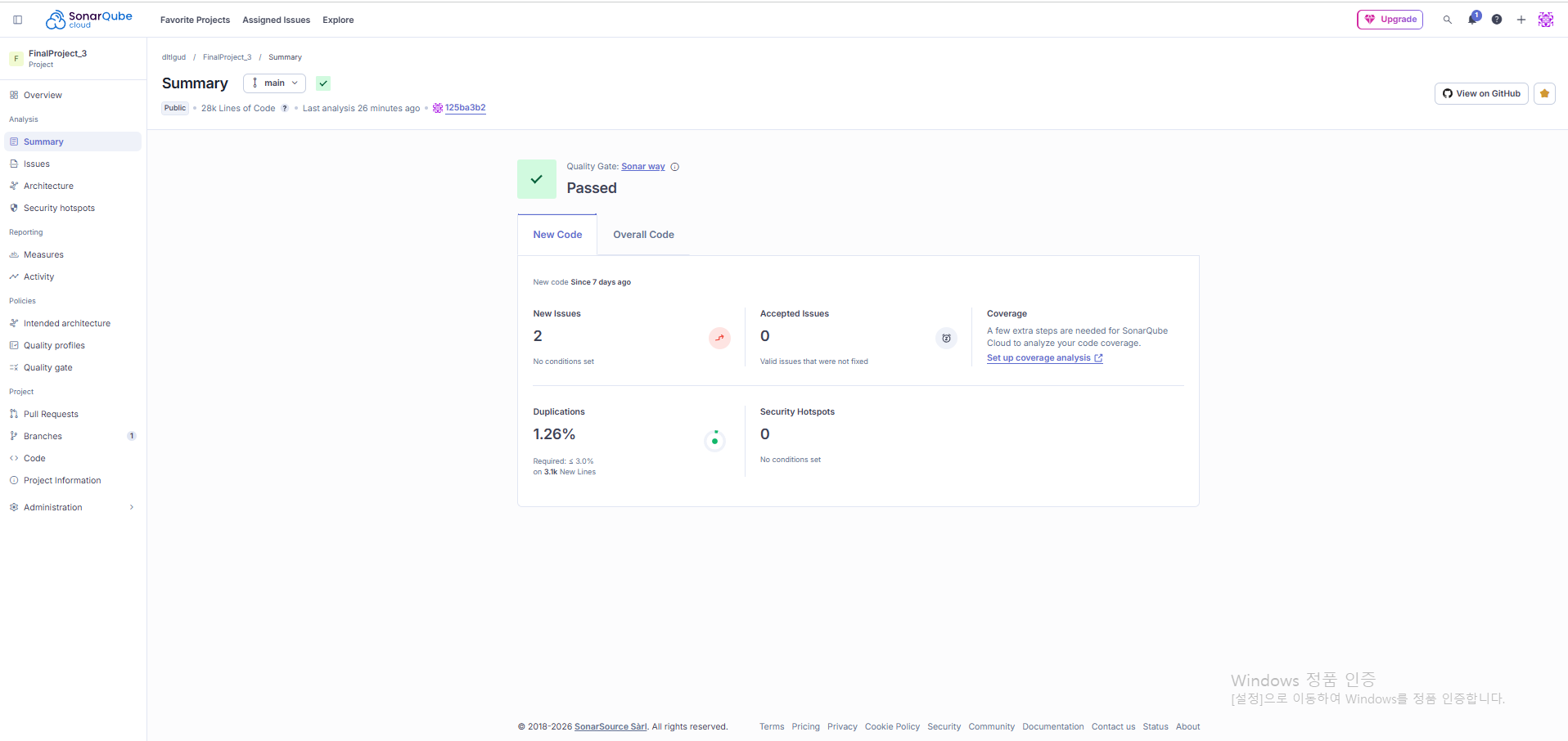Click the Duplications rating indicator

[714, 441]
